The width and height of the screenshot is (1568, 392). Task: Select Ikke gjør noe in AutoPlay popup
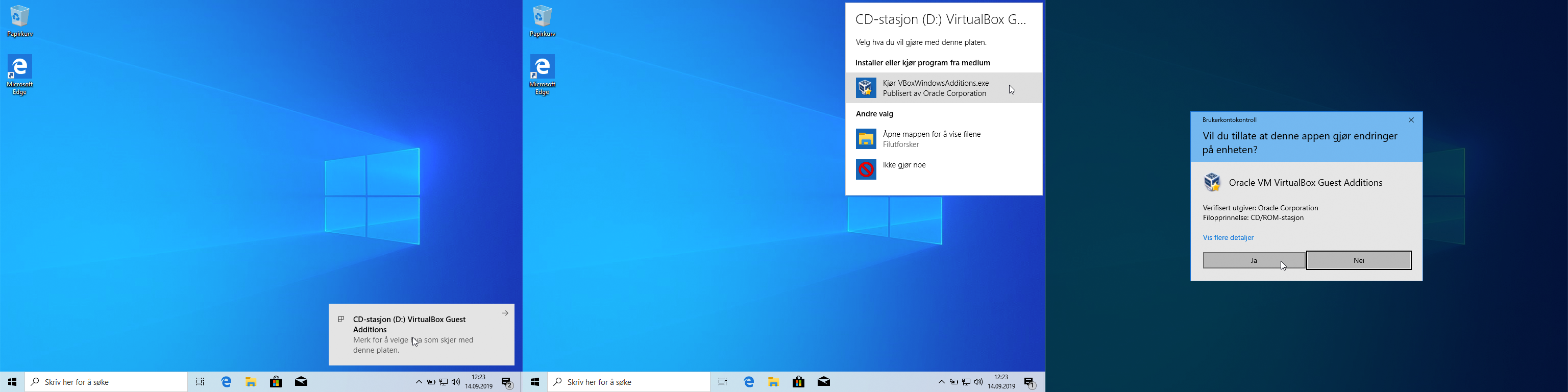pyautogui.click(x=943, y=169)
